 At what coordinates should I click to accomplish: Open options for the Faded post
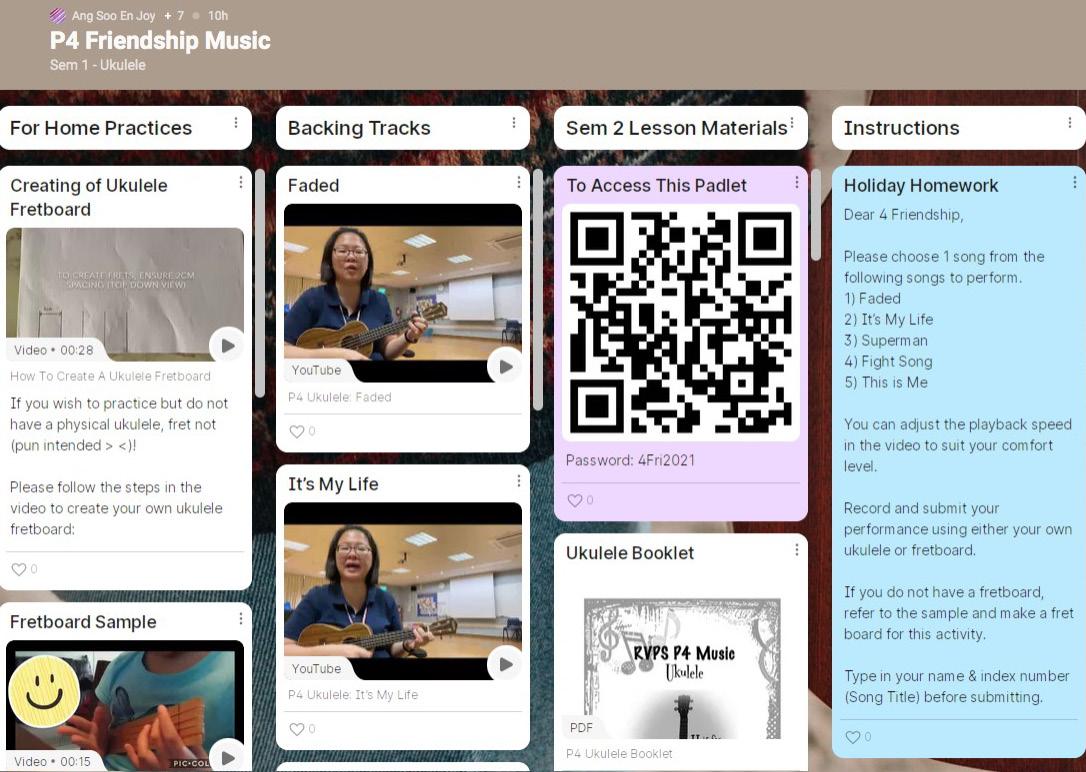(x=519, y=182)
